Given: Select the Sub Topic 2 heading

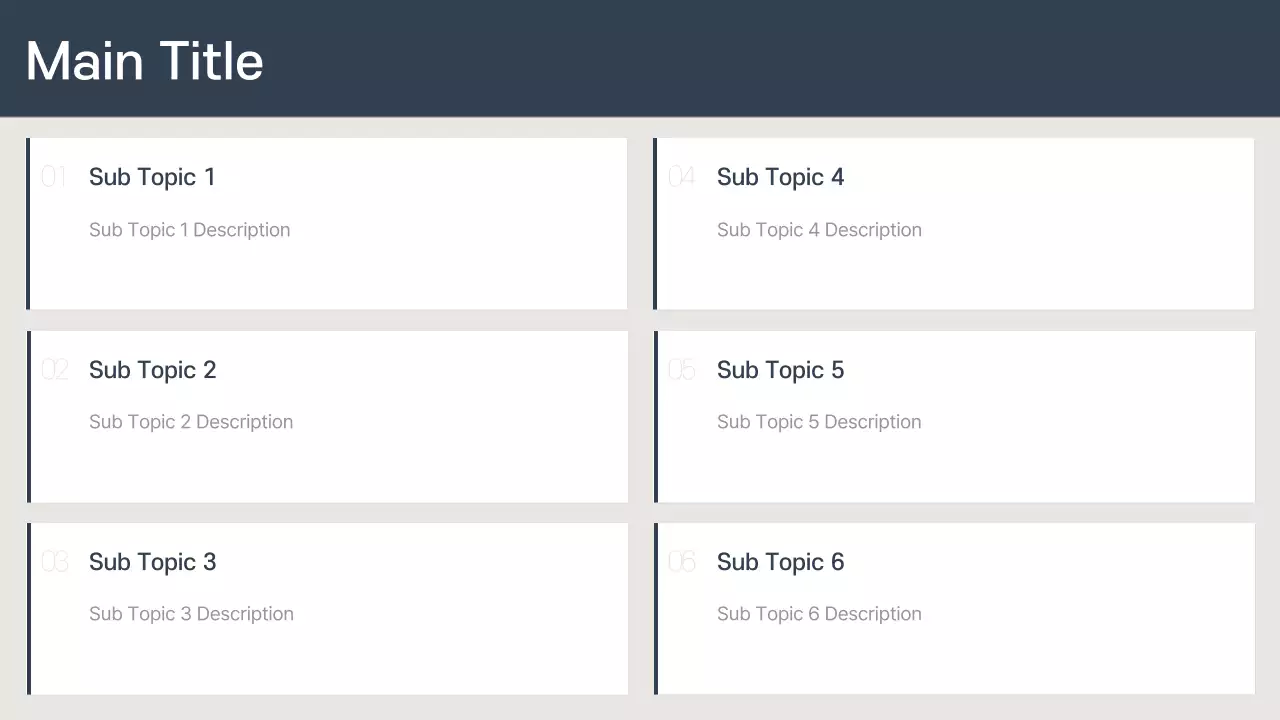Looking at the screenshot, I should [x=152, y=370].
